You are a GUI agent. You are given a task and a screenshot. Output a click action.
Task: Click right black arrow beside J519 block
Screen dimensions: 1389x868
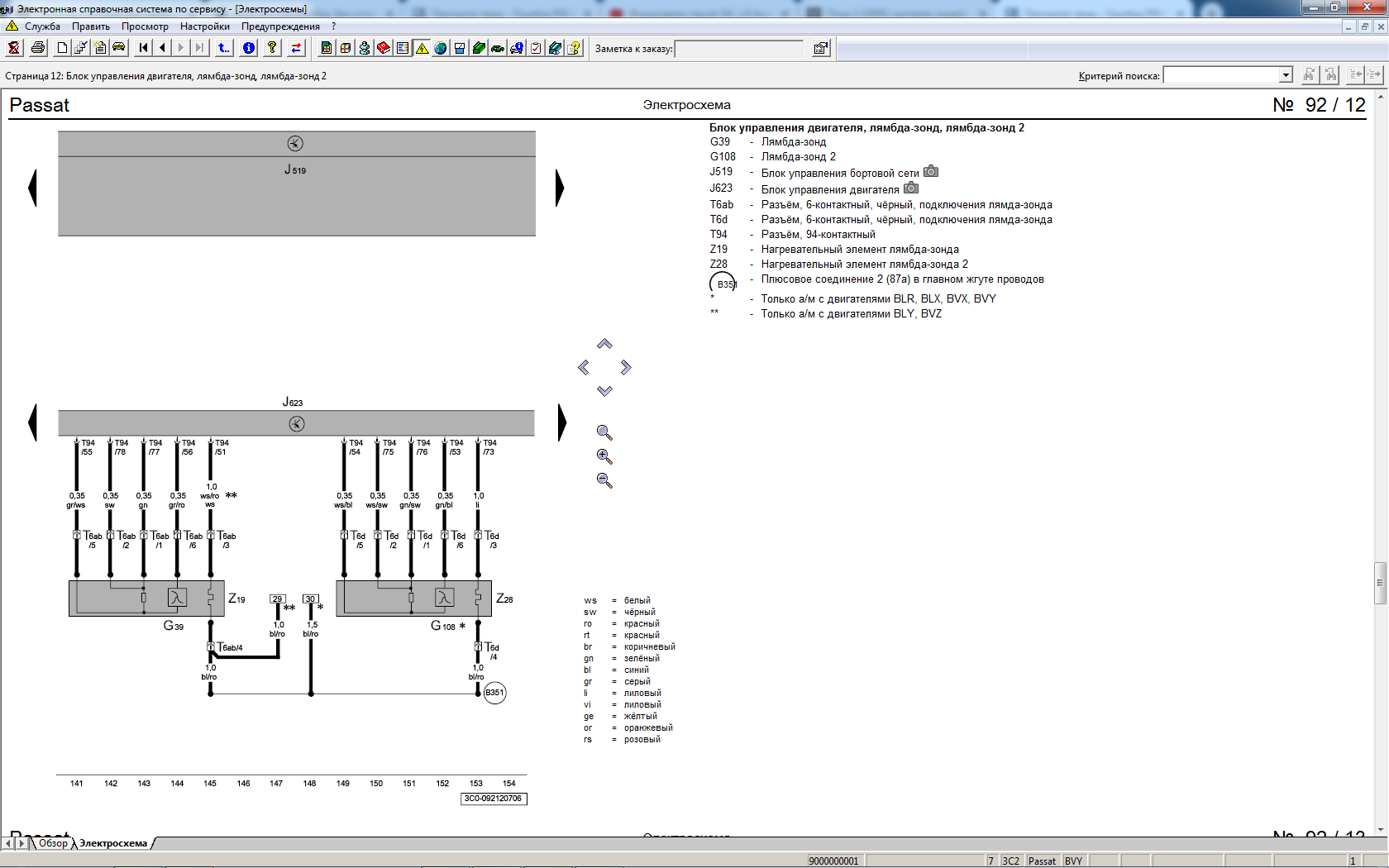coord(560,188)
